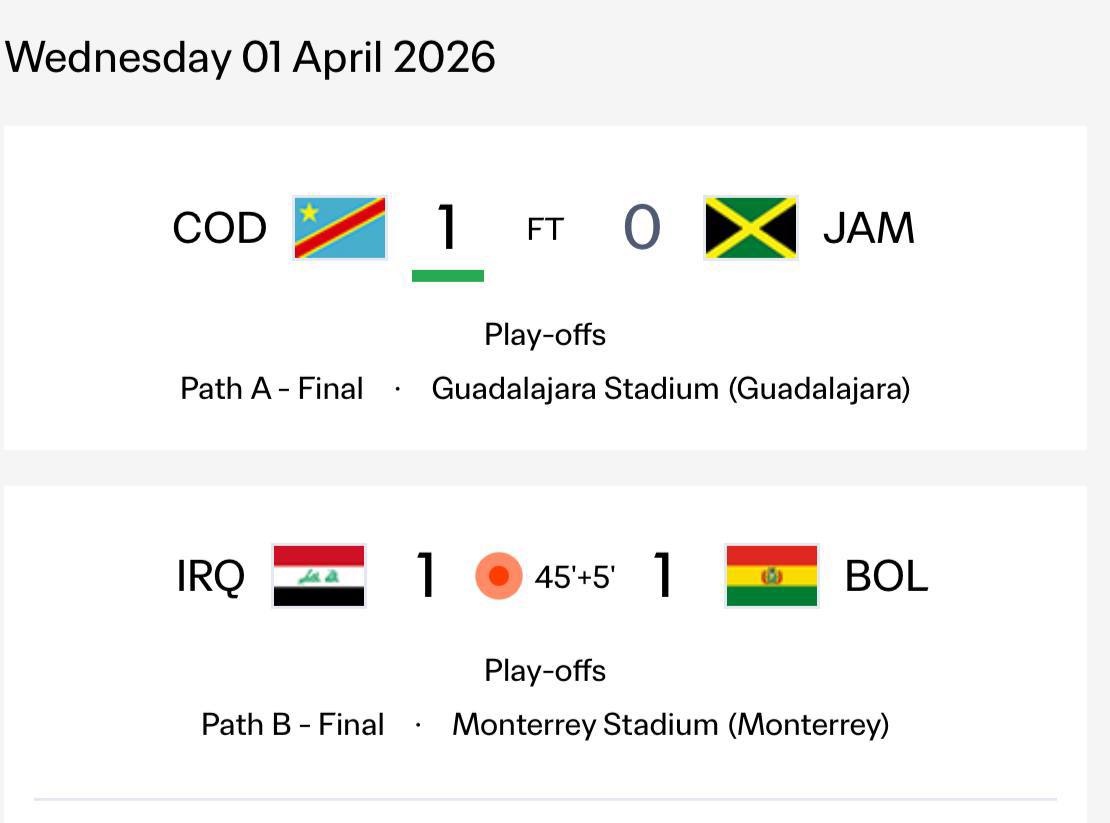Image resolution: width=1110 pixels, height=823 pixels.
Task: Select the COD team name
Action: click(220, 228)
